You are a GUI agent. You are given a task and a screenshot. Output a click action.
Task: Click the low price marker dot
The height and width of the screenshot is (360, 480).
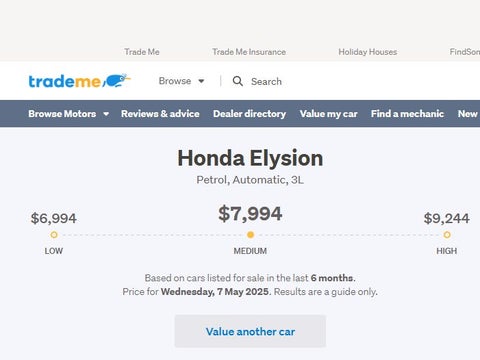point(54,235)
